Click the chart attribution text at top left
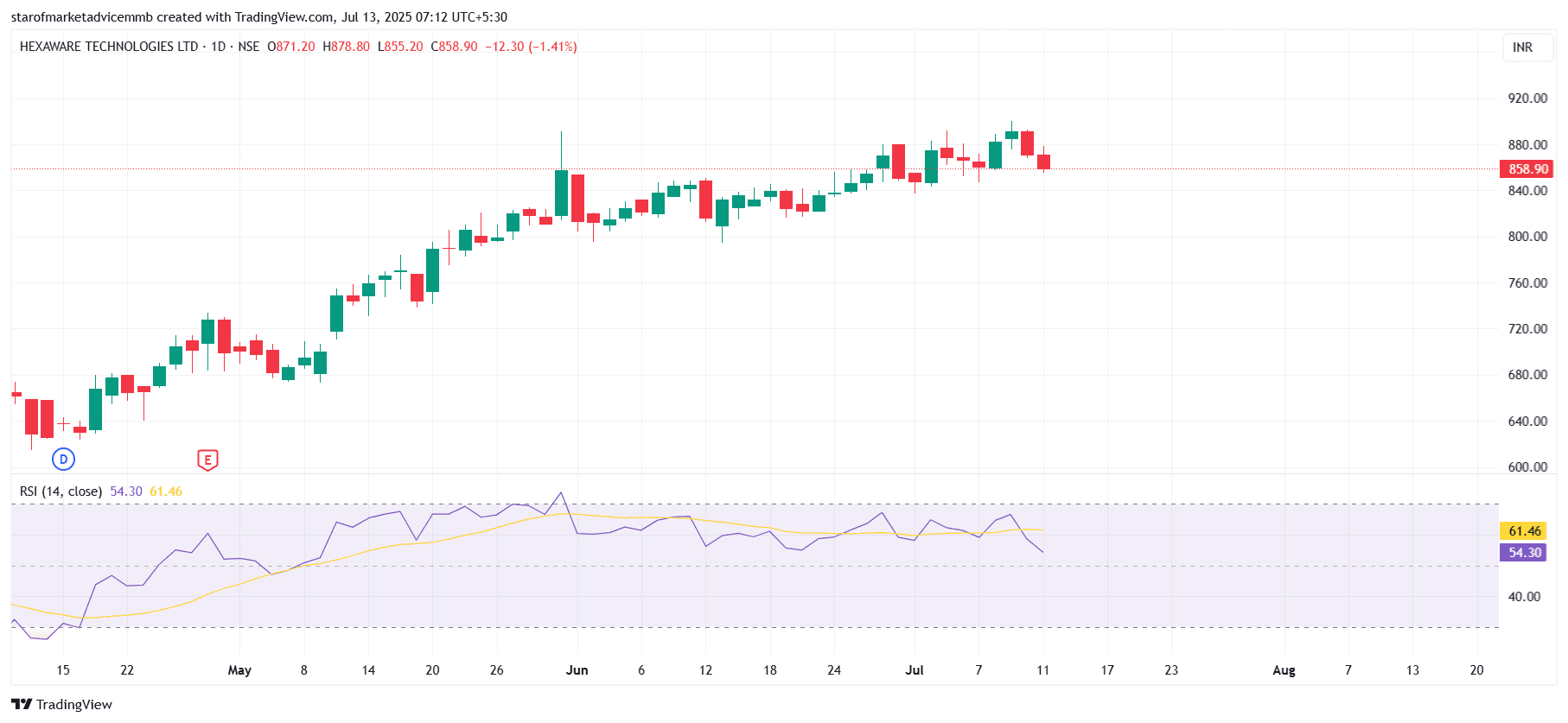This screenshot has width=1568, height=723. [259, 17]
